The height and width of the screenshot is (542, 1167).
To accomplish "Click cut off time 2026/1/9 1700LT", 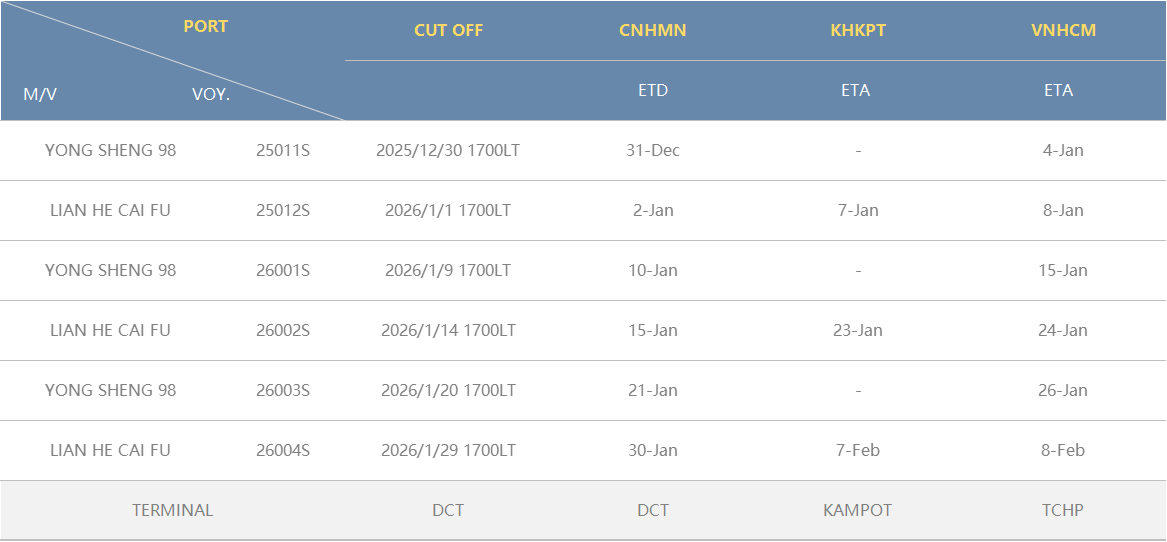I will click(448, 271).
